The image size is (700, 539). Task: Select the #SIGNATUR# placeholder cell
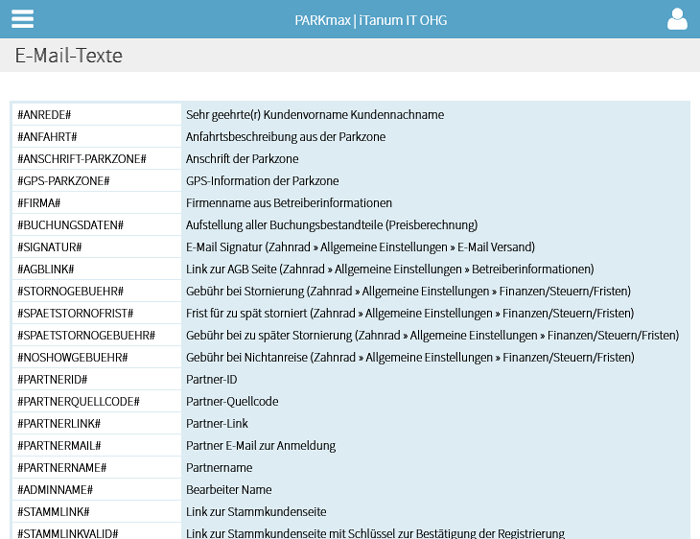coord(96,247)
